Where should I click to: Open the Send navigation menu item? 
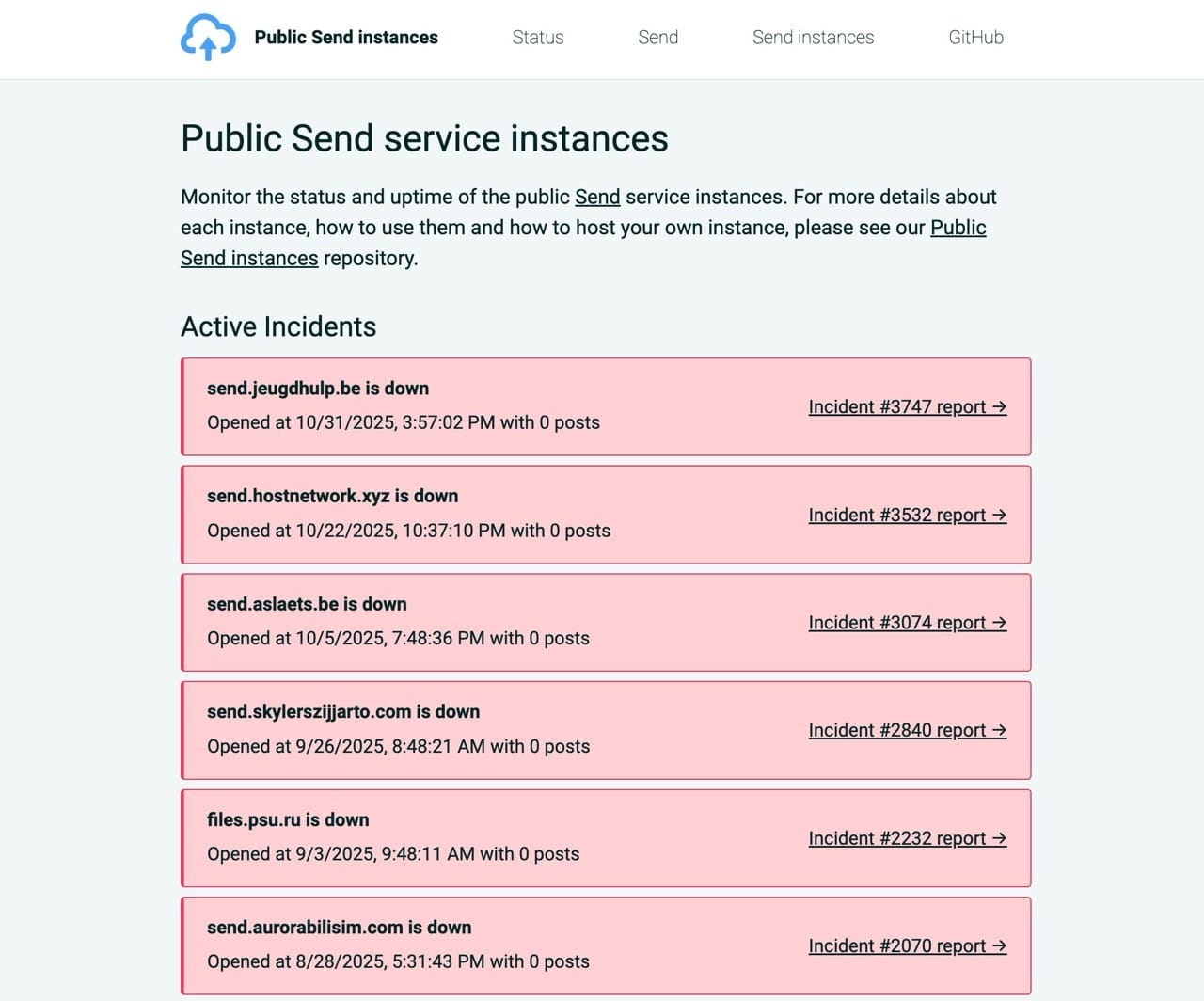tap(657, 38)
